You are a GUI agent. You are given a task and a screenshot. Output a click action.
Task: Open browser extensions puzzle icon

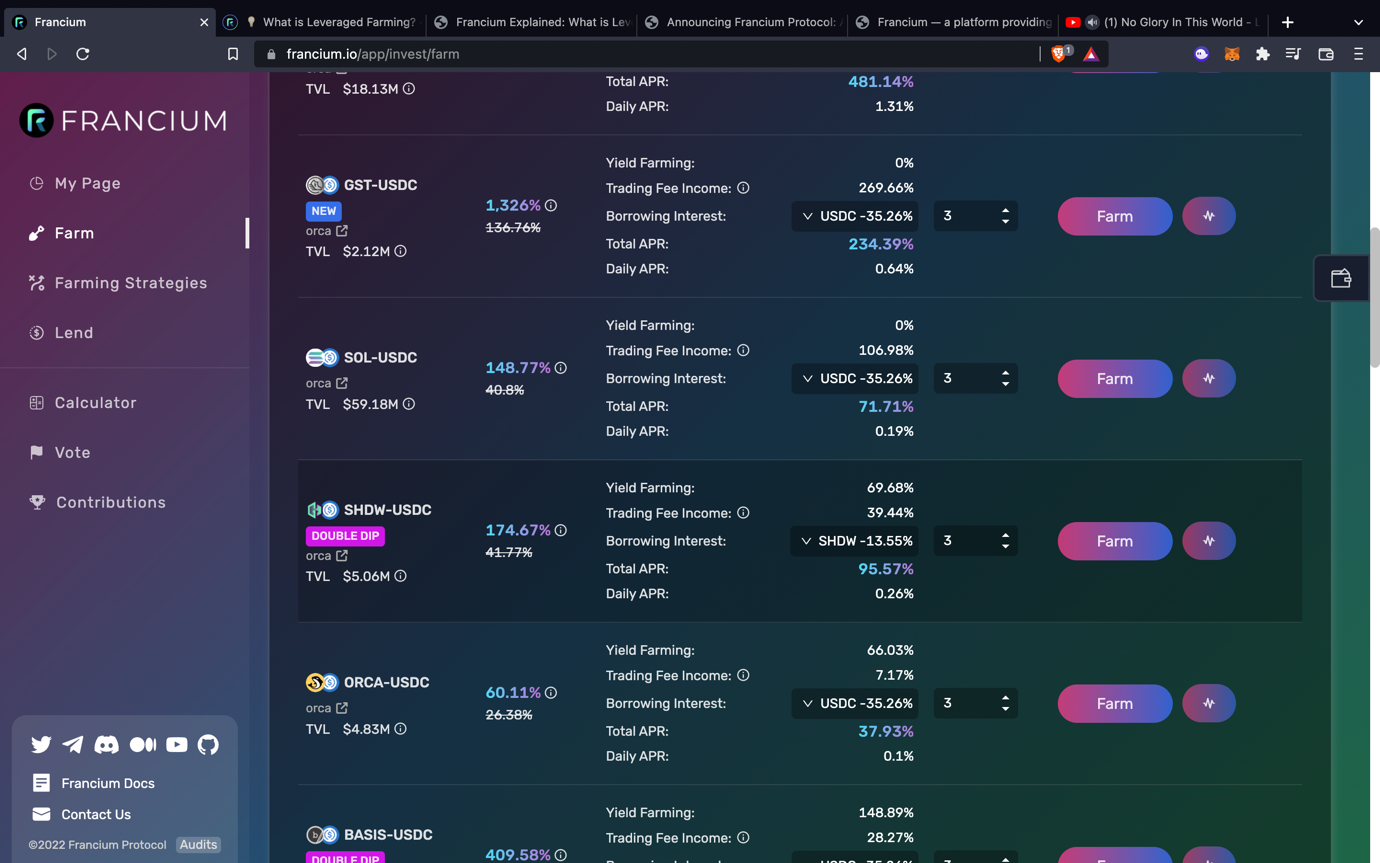pos(1263,54)
